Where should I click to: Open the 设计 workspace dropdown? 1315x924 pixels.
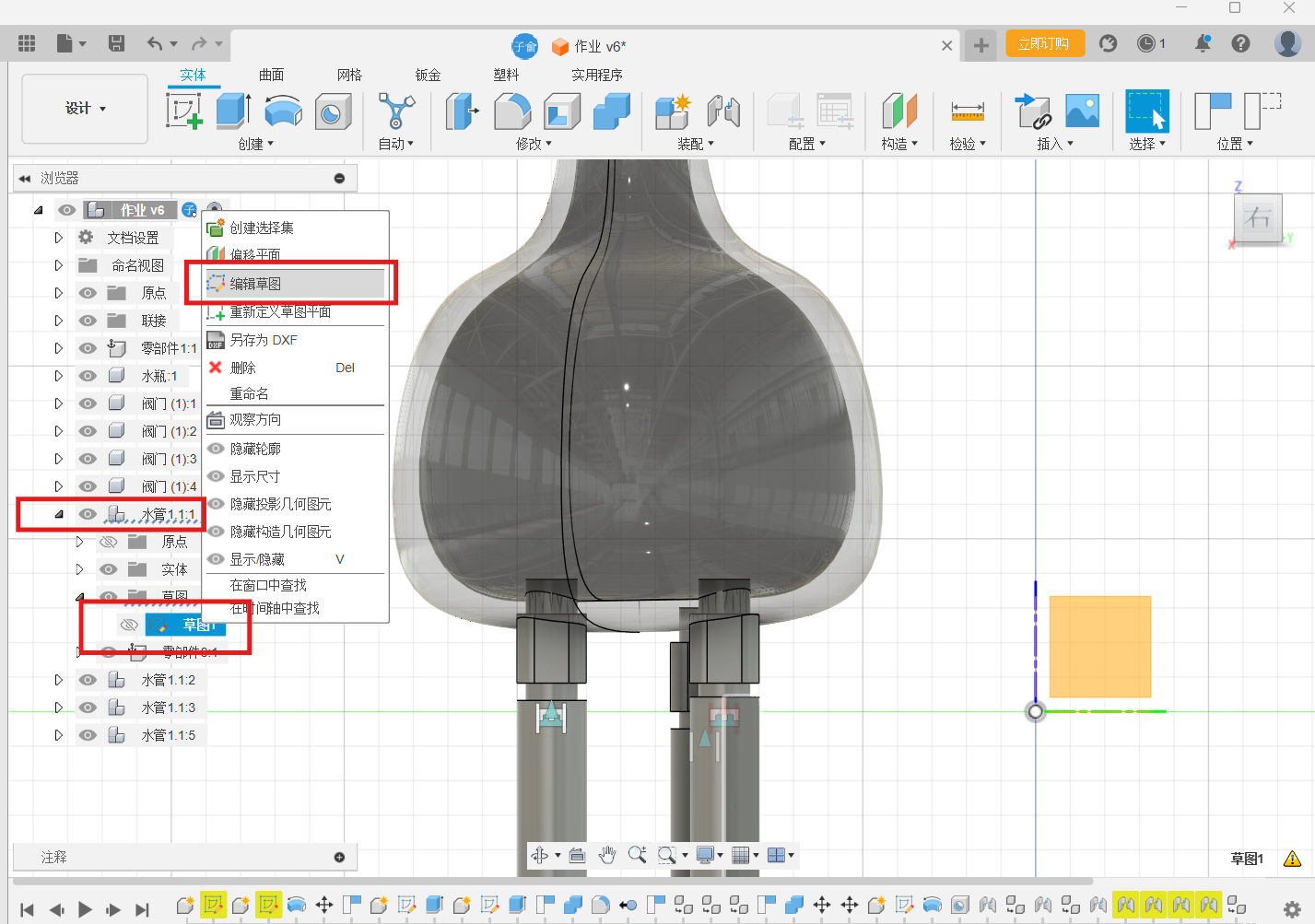click(x=85, y=109)
